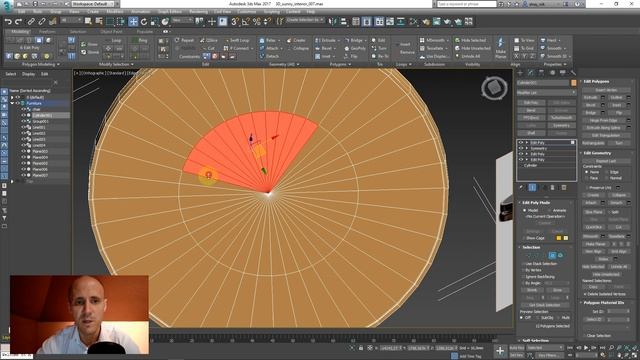Click the orange object color swatch
Screen dimensions: 640x360
point(573,83)
